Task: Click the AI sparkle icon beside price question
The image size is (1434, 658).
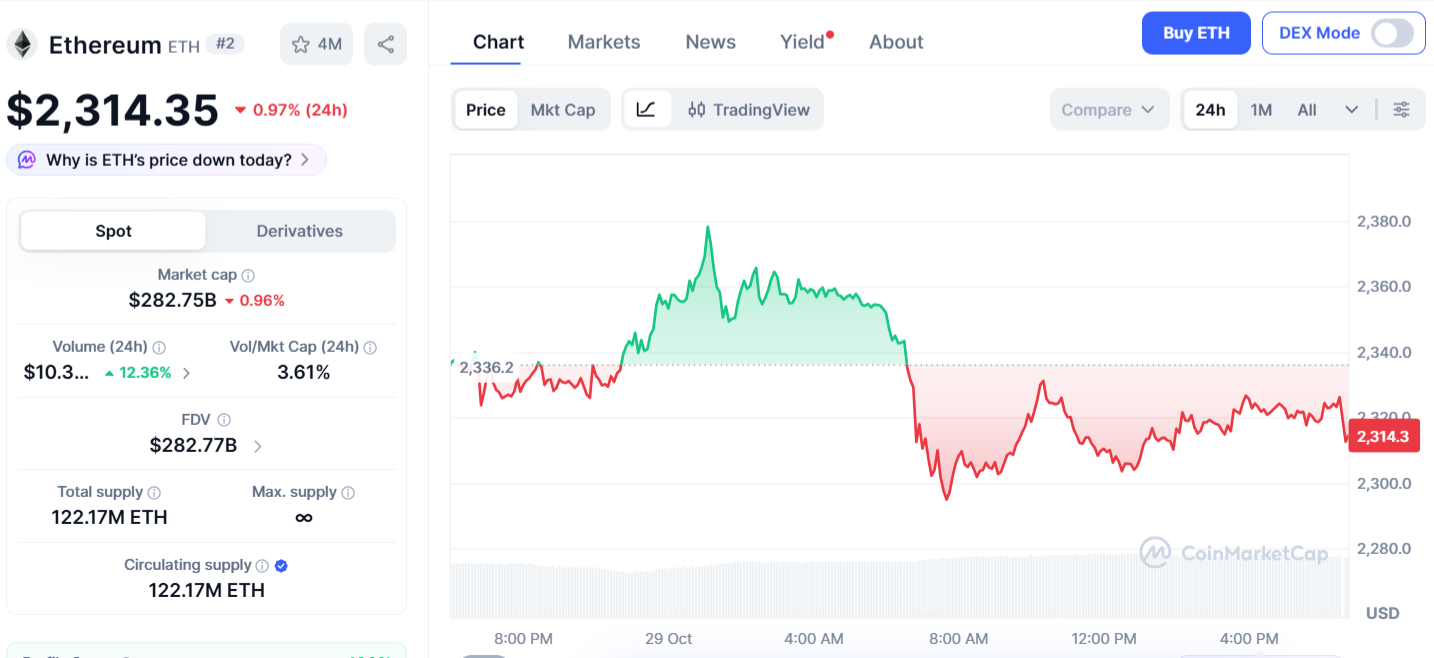Action: coord(27,160)
